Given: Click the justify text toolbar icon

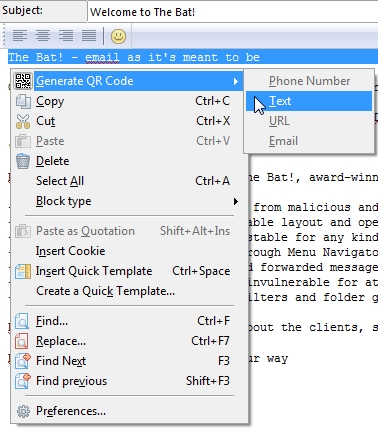Looking at the screenshot, I should (89, 36).
